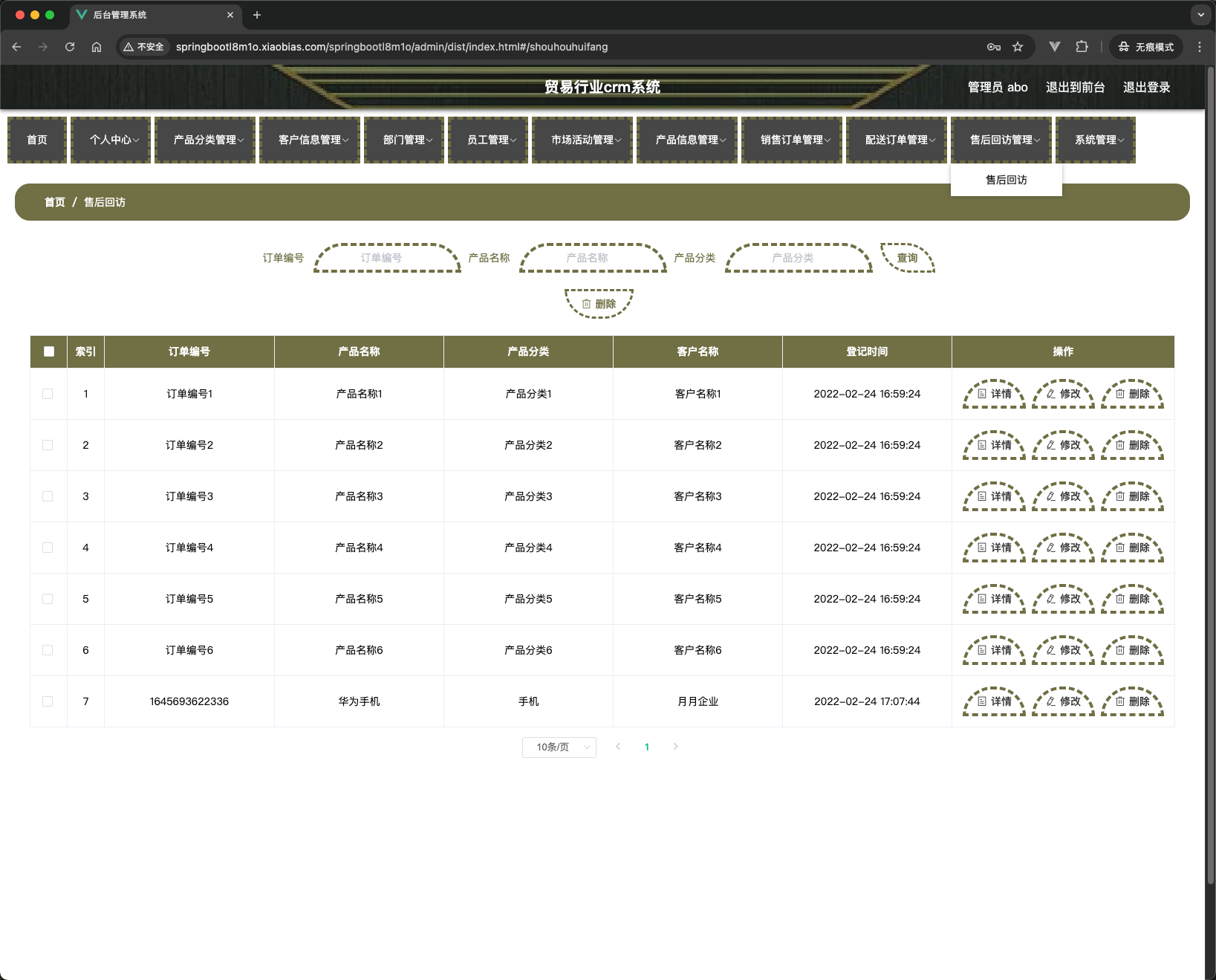Reload the page with the refresh icon
The width and height of the screenshot is (1216, 980).
click(70, 47)
